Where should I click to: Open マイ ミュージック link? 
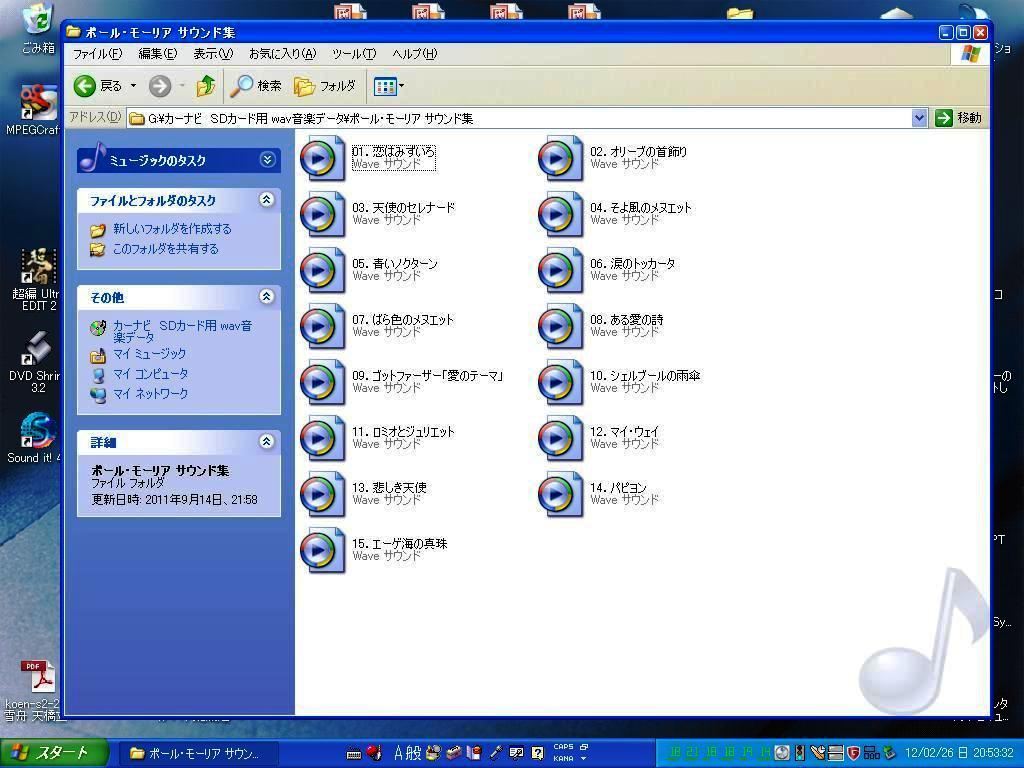[150, 354]
